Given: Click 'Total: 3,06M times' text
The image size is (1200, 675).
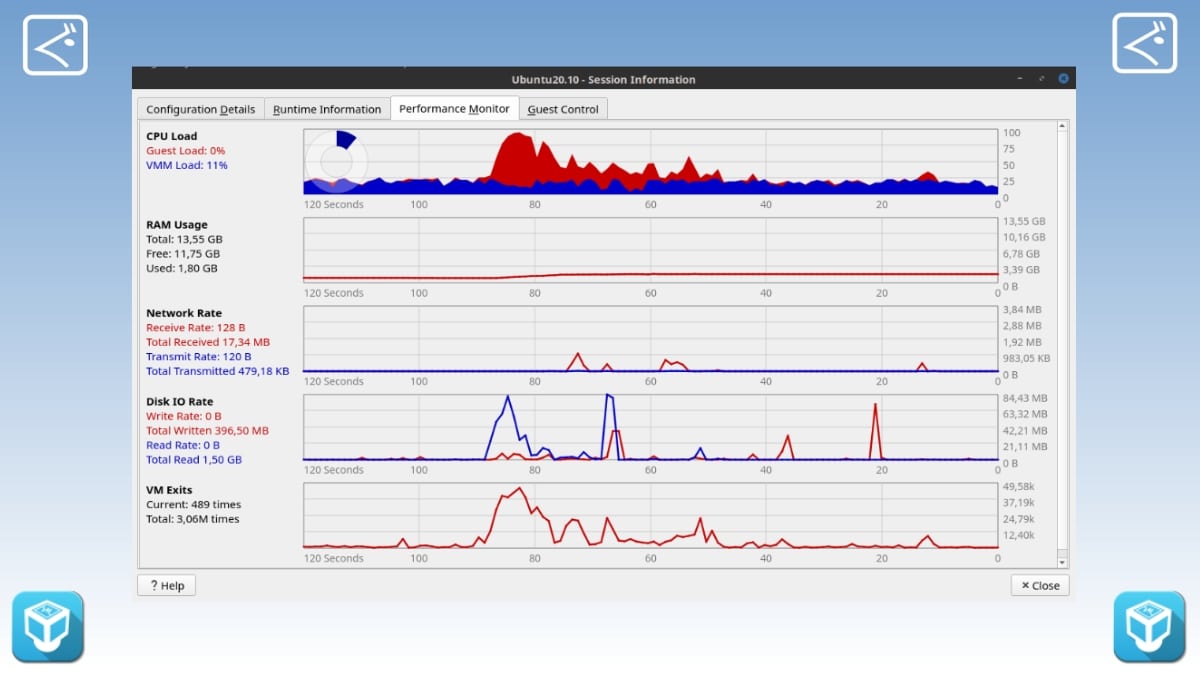Looking at the screenshot, I should 192,519.
